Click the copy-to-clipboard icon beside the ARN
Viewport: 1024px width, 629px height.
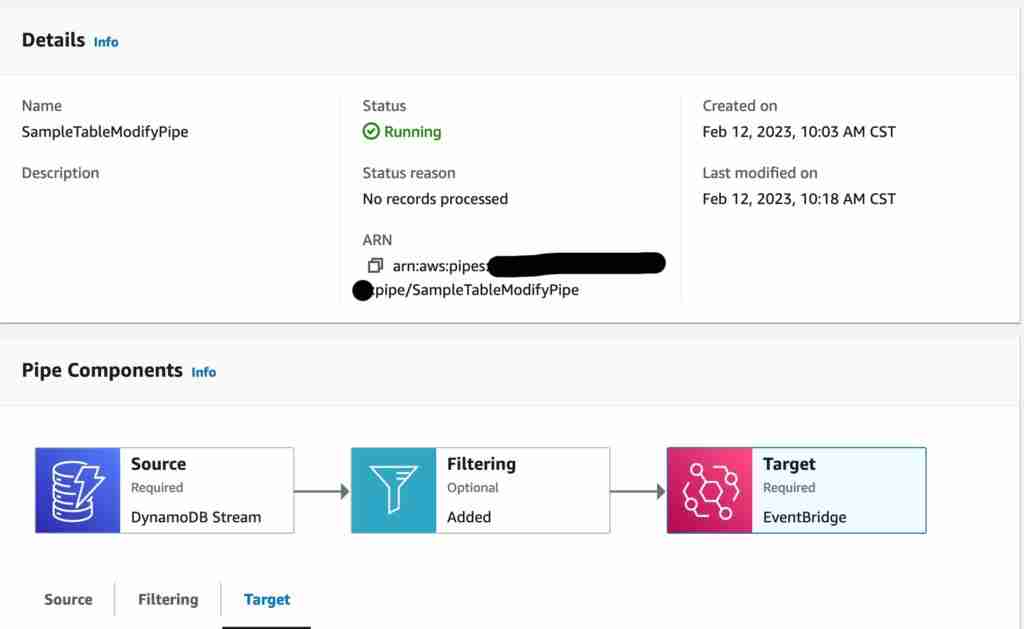376,266
